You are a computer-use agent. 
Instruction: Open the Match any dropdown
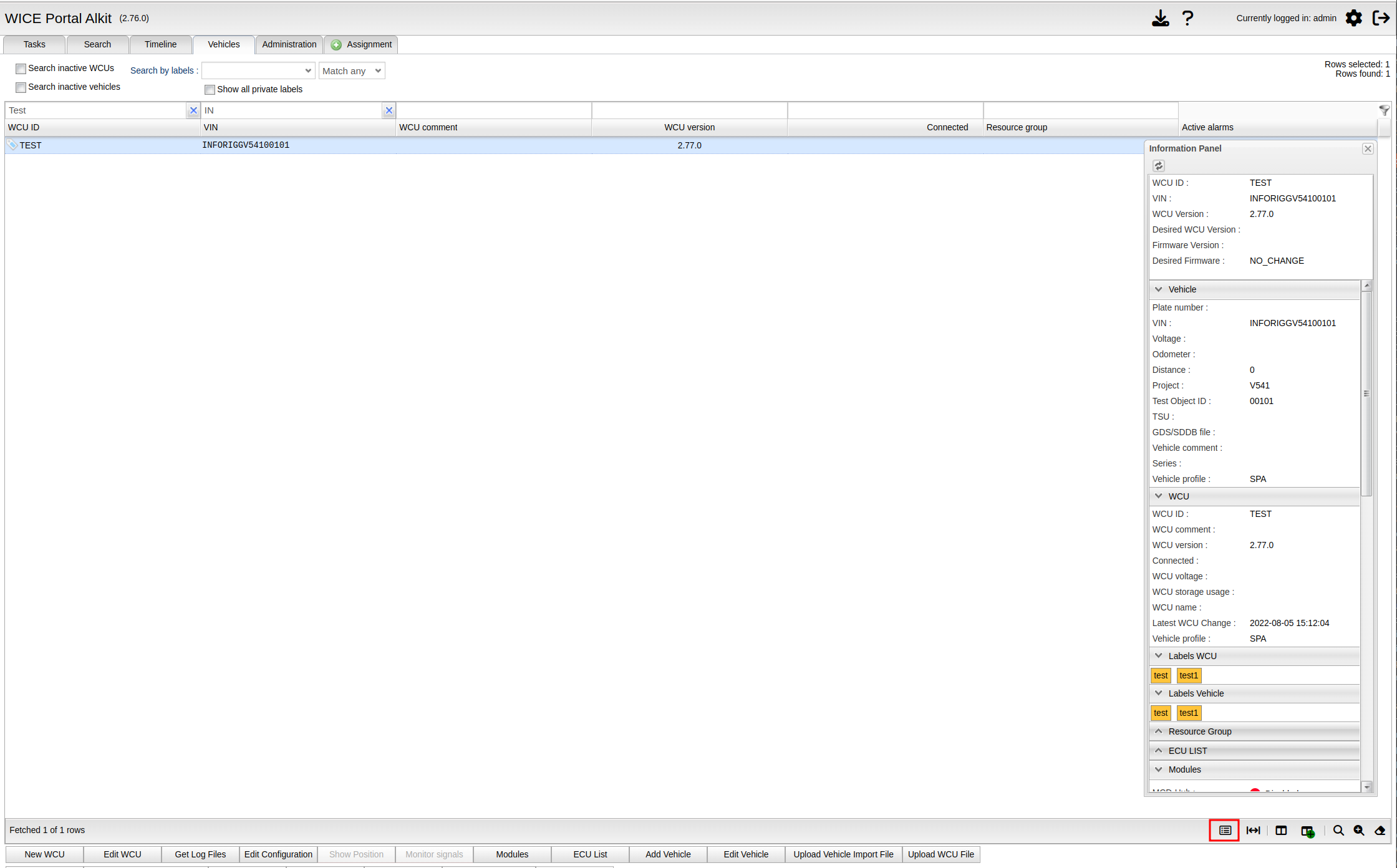click(352, 71)
